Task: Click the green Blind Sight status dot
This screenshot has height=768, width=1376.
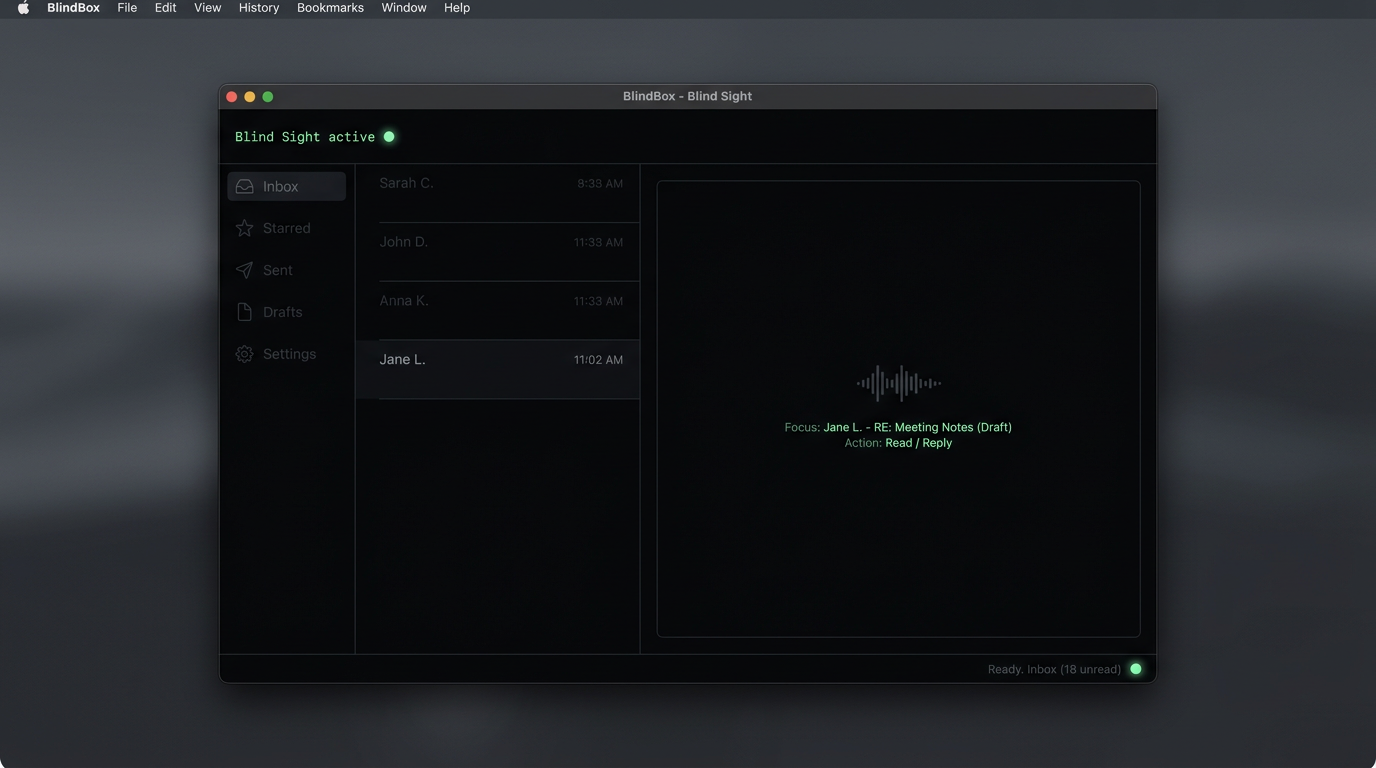Action: click(389, 136)
